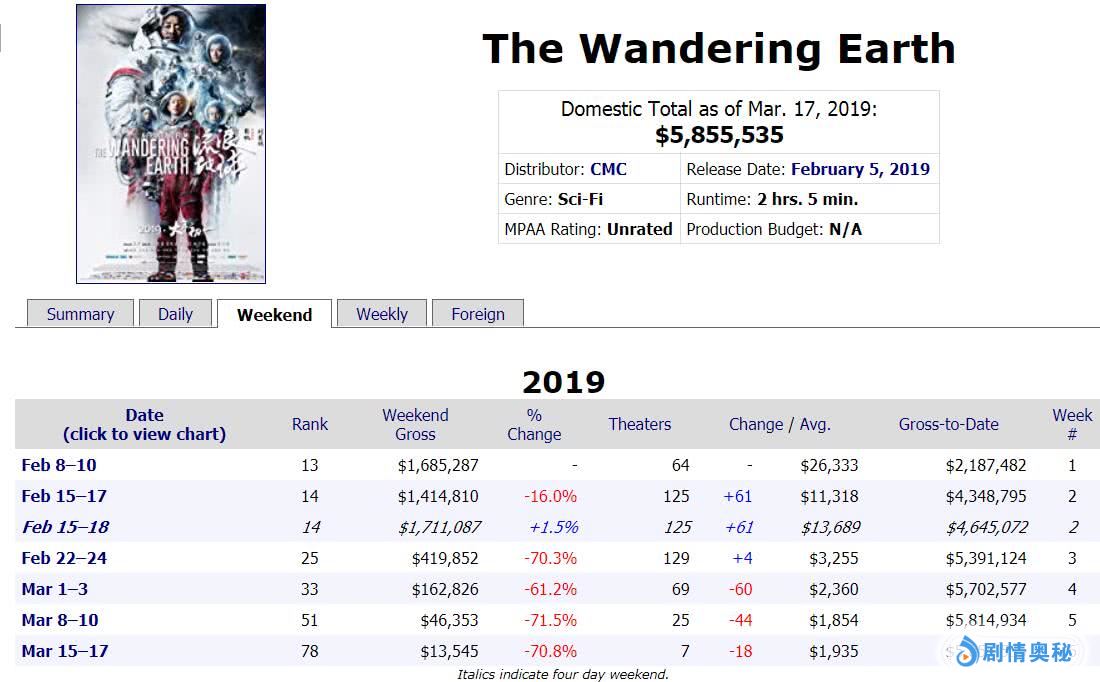Click The Wandering Earth movie poster

[x=171, y=144]
